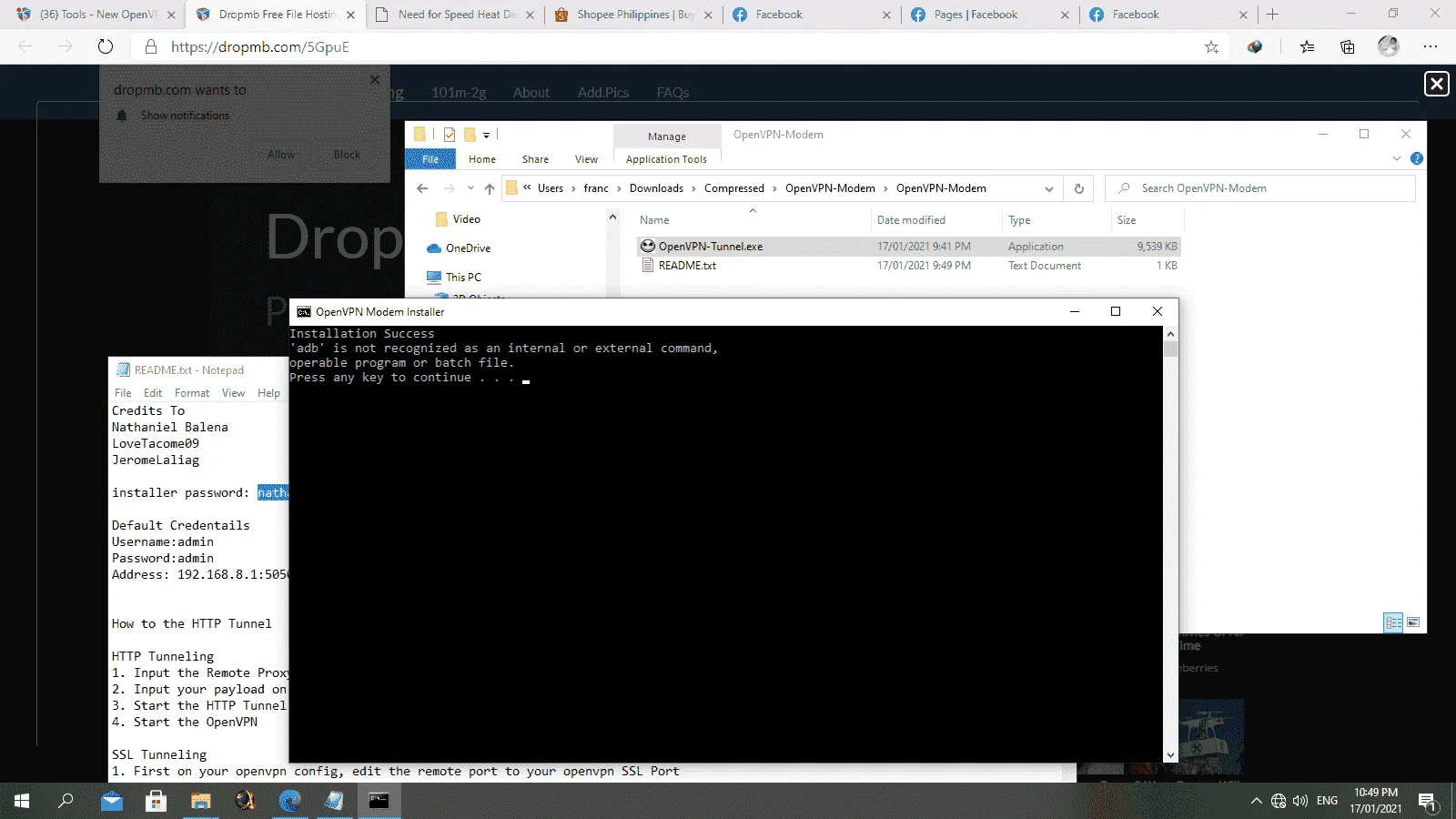Open browser Favorites list icon
Image resolution: width=1456 pixels, height=819 pixels.
pyautogui.click(x=1307, y=47)
